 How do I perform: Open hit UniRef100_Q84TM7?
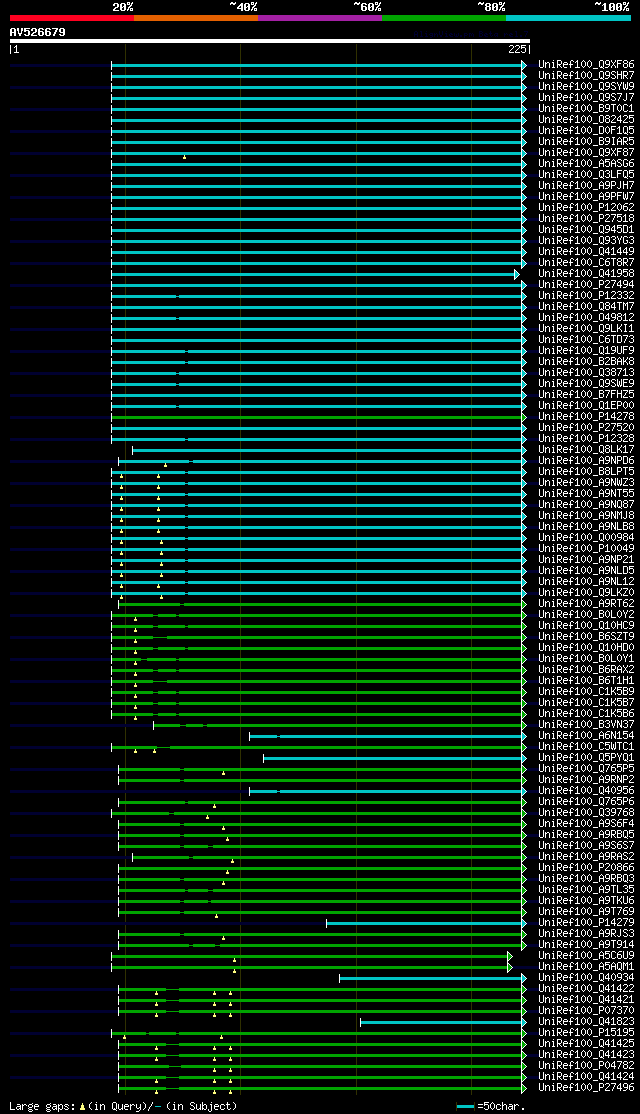pyautogui.click(x=586, y=307)
